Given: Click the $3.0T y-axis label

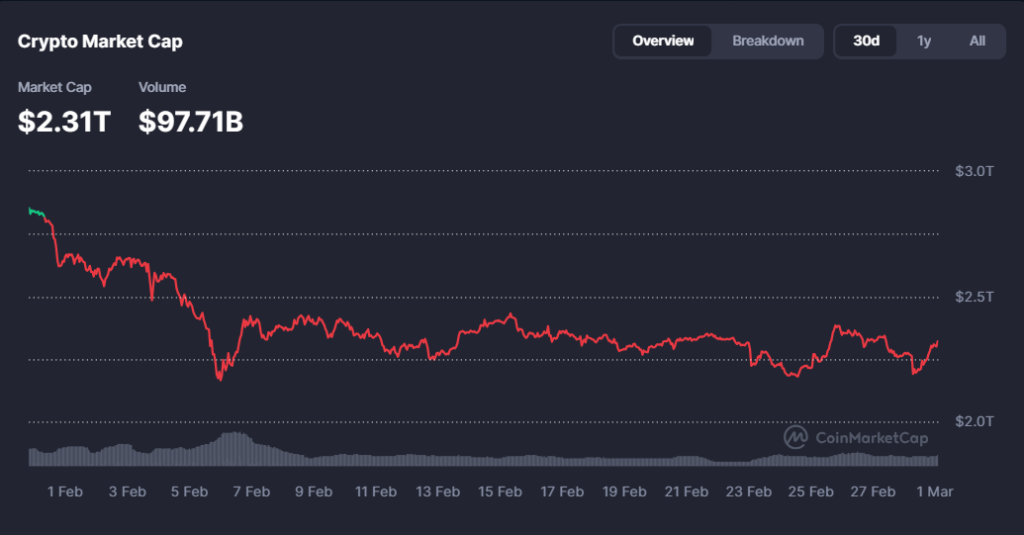Looking at the screenshot, I should (974, 172).
